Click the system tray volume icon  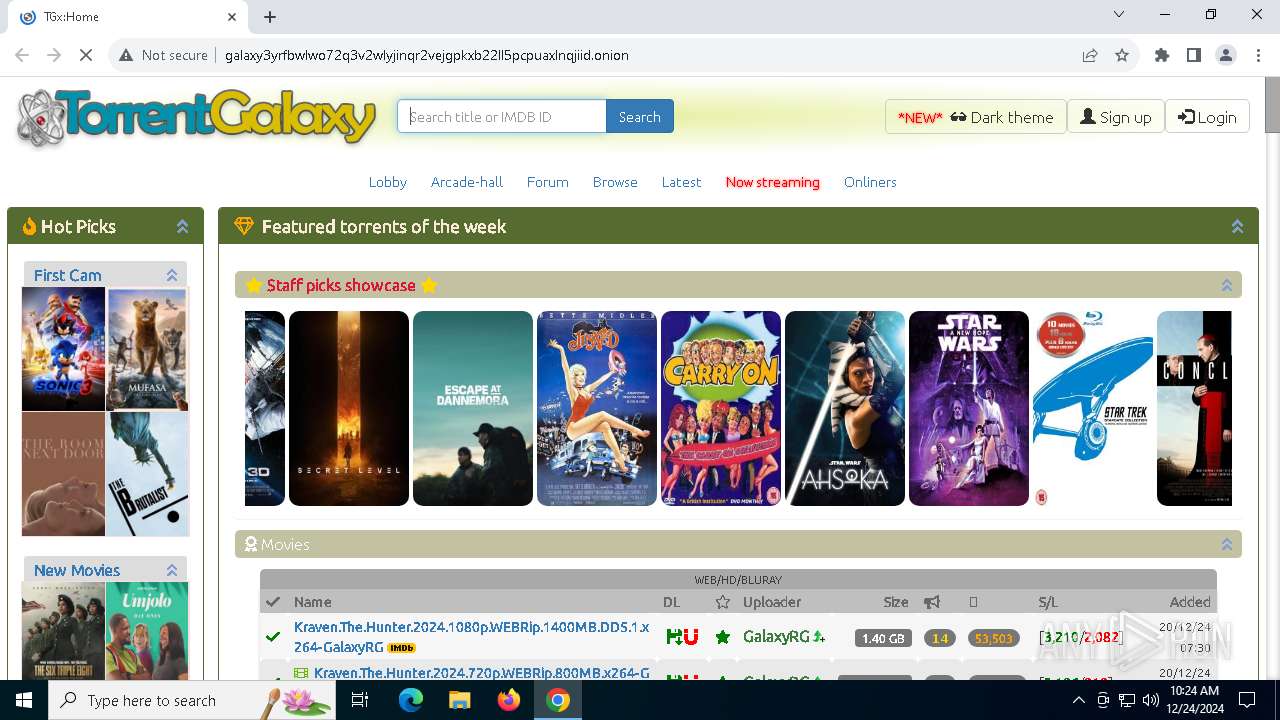1151,700
